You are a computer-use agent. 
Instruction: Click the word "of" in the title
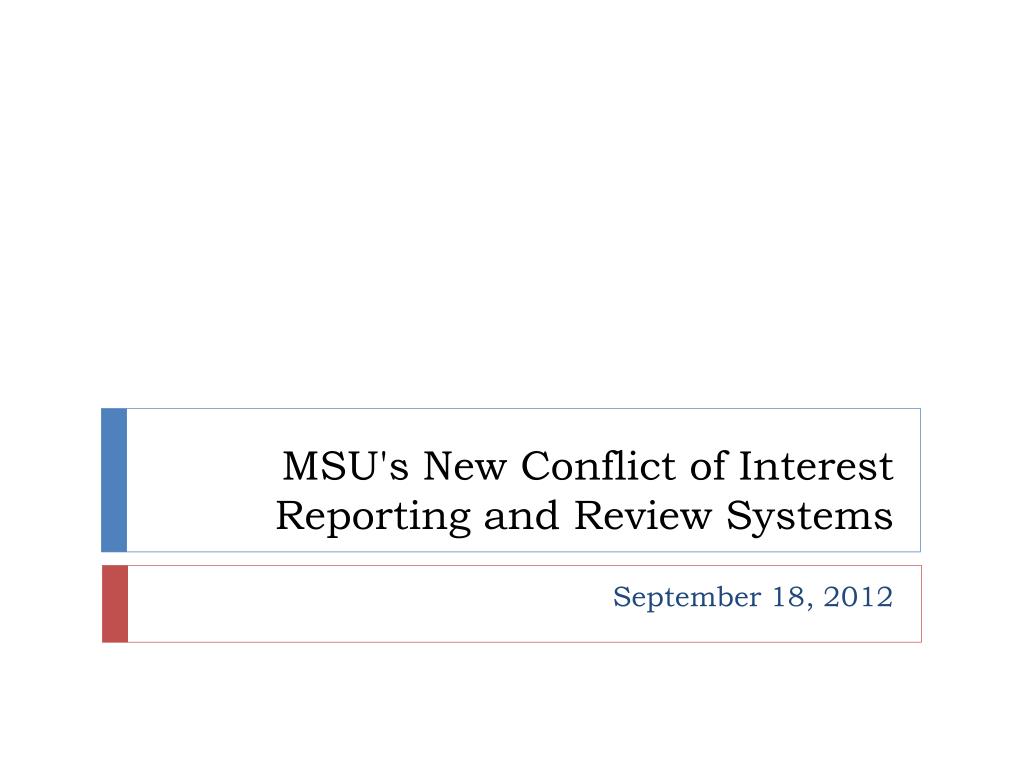(x=707, y=466)
